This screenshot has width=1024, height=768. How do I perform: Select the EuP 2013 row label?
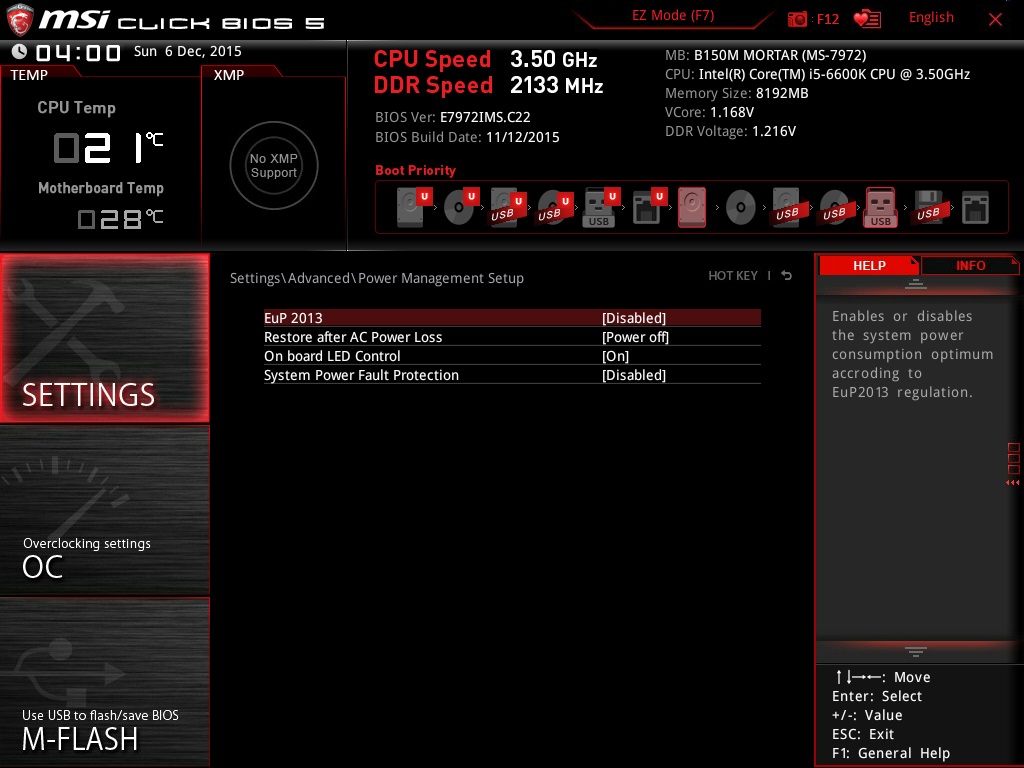pyautogui.click(x=293, y=318)
